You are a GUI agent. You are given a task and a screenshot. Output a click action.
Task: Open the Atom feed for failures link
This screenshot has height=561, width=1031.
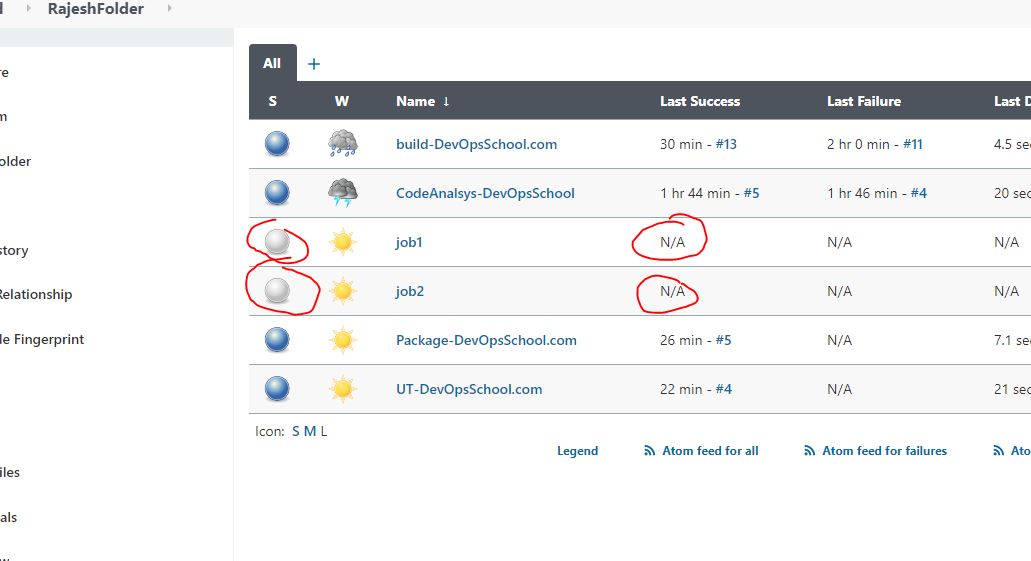pos(884,451)
